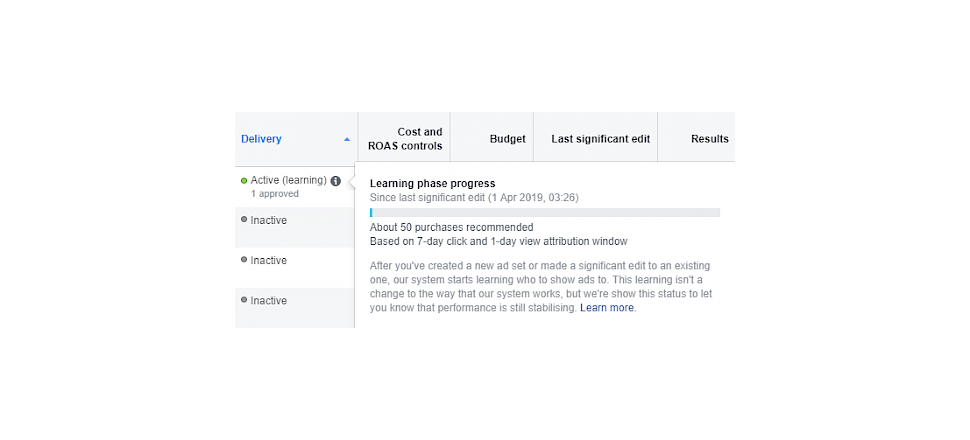Image resolution: width=970 pixels, height=440 pixels.
Task: Sort by the Delivery column arrow
Action: [347, 139]
